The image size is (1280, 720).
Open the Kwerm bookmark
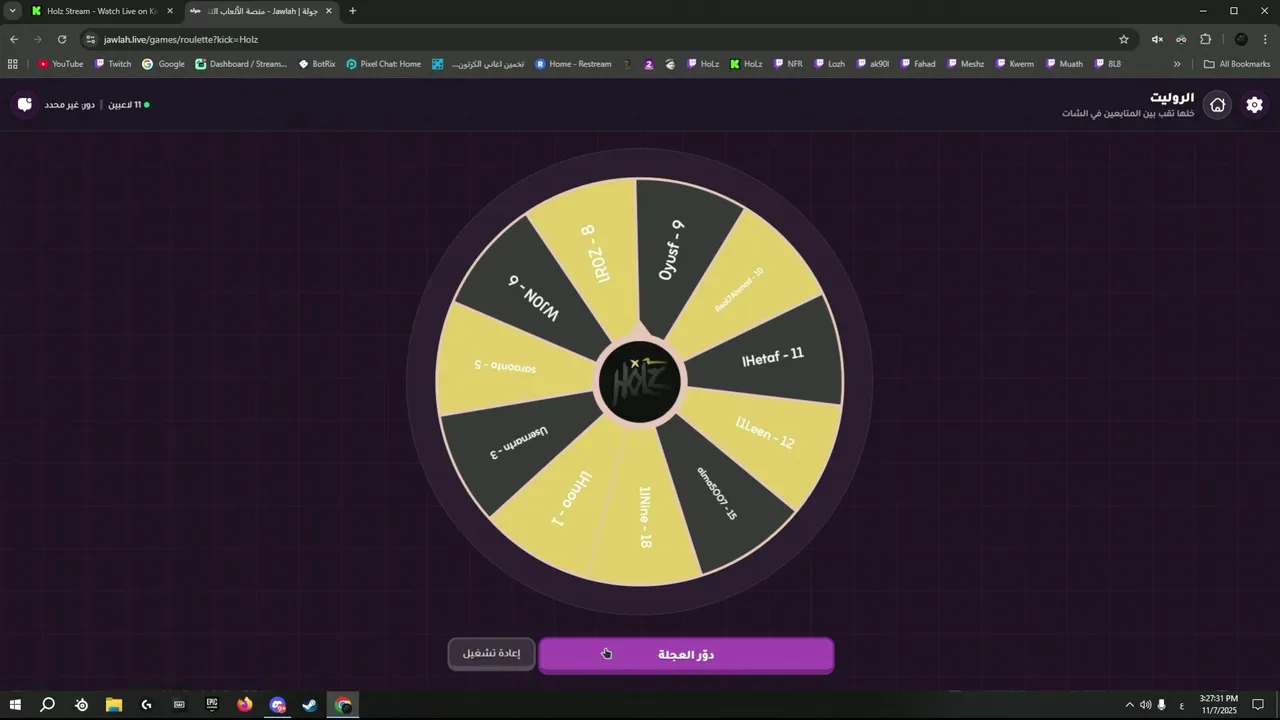coord(1014,64)
